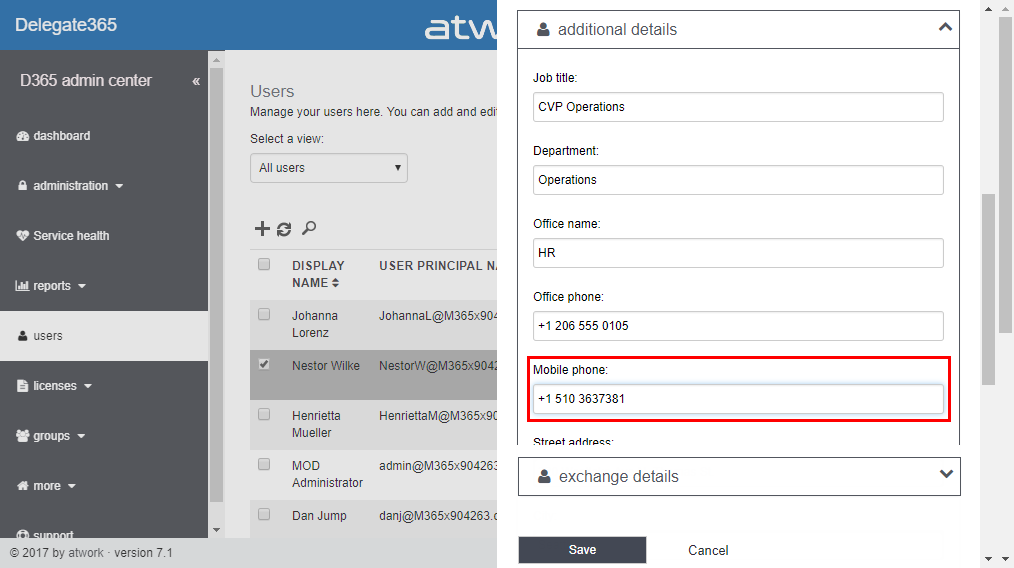1014x568 pixels.
Task: Toggle the select-all users header checkbox
Action: tap(264, 265)
